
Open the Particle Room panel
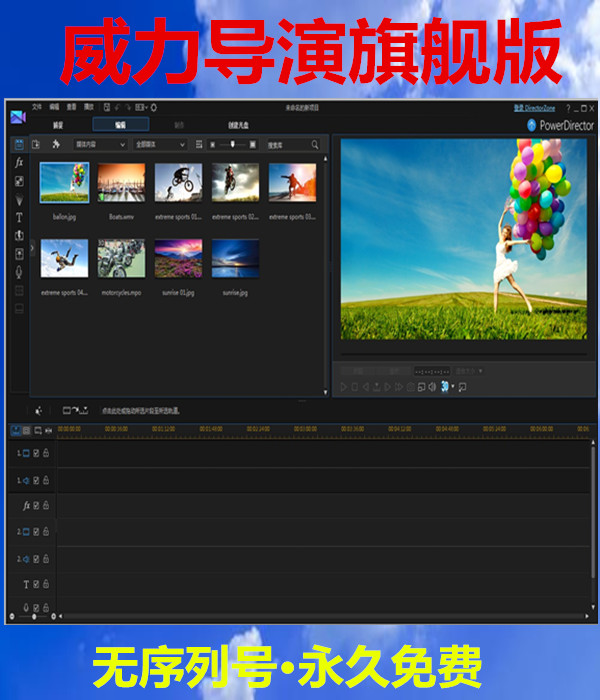pyautogui.click(x=19, y=200)
